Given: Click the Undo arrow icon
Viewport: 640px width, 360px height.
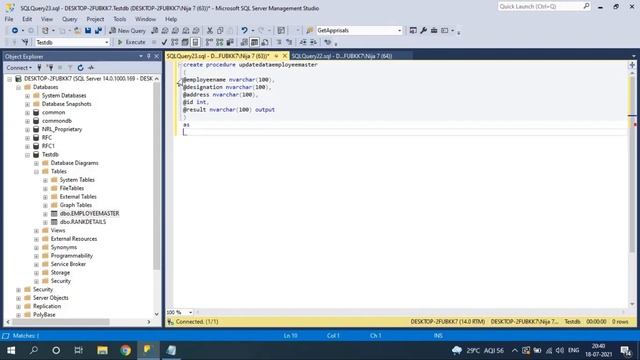Looking at the screenshot, I should pos(244,31).
